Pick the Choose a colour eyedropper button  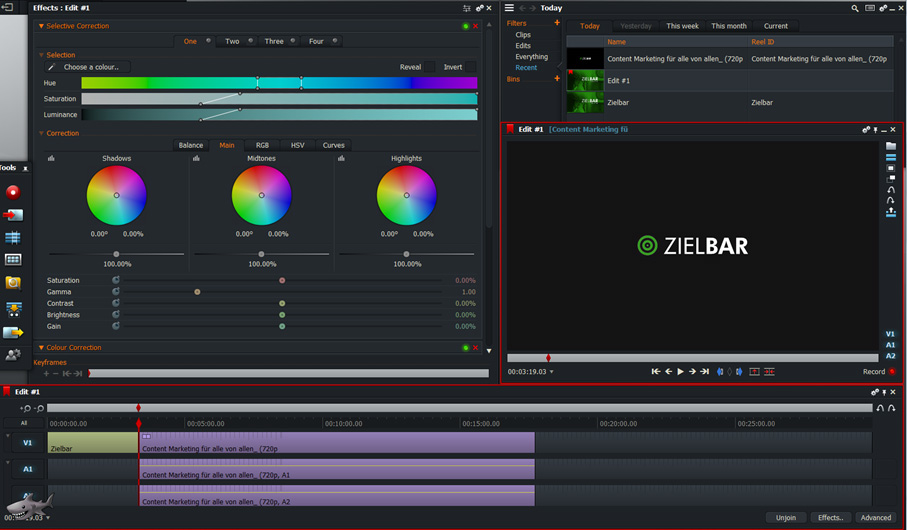coord(87,67)
